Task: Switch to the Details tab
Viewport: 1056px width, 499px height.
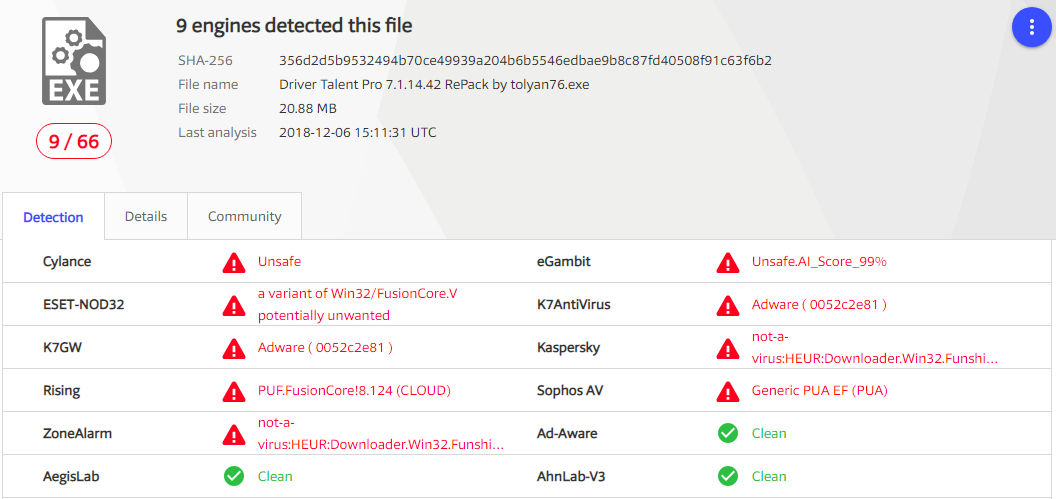Action: pyautogui.click(x=146, y=216)
